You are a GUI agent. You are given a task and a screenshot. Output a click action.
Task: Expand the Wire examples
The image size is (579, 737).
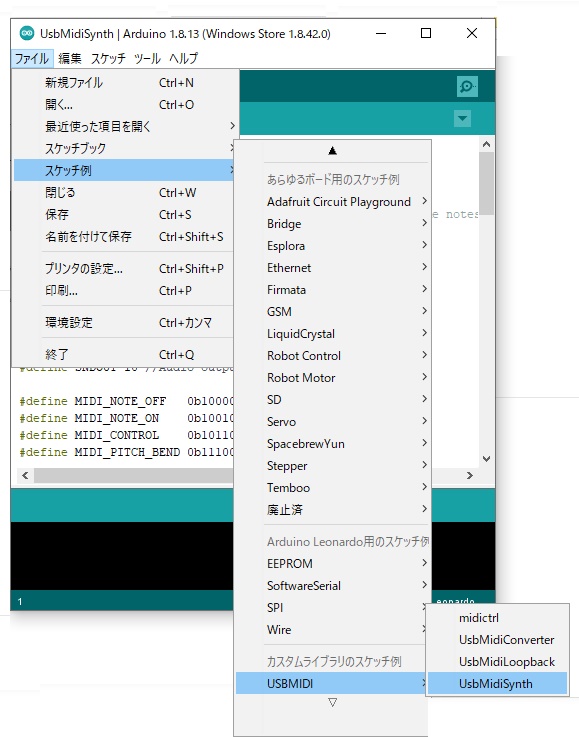point(332,630)
